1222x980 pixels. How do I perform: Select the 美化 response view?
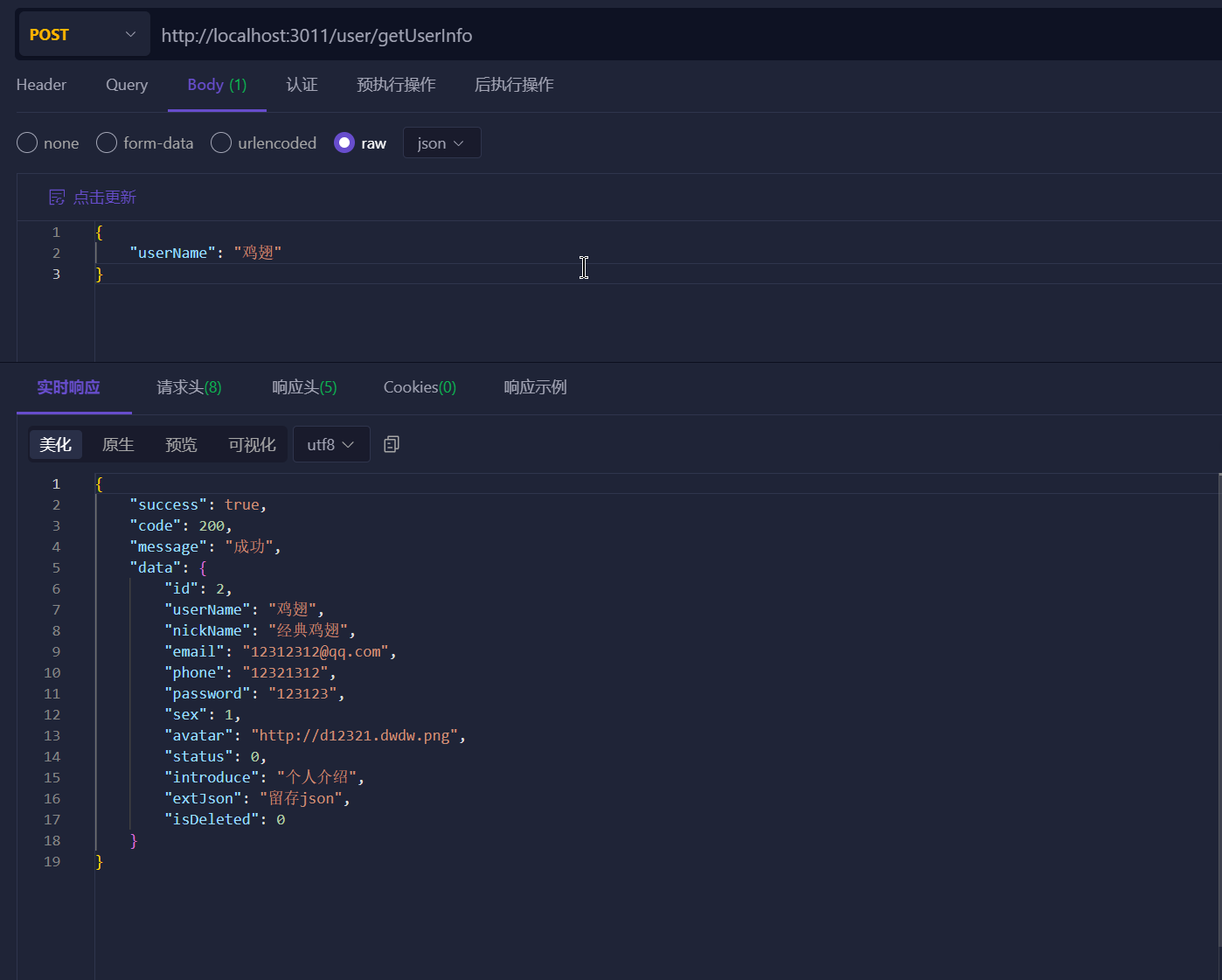(x=56, y=444)
